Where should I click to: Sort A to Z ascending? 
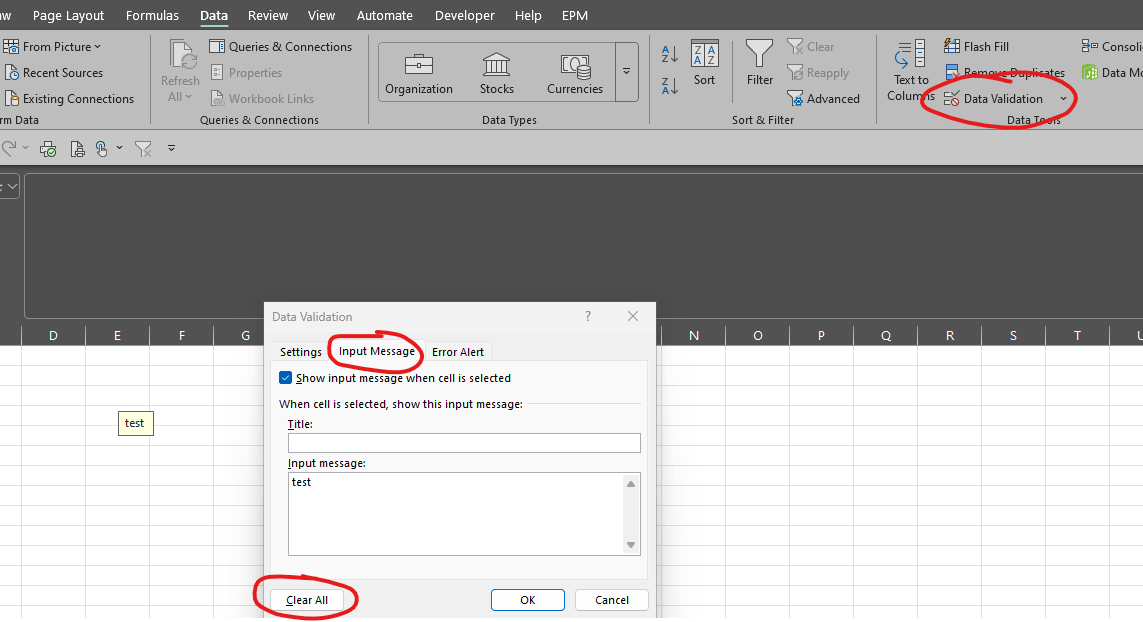(669, 54)
